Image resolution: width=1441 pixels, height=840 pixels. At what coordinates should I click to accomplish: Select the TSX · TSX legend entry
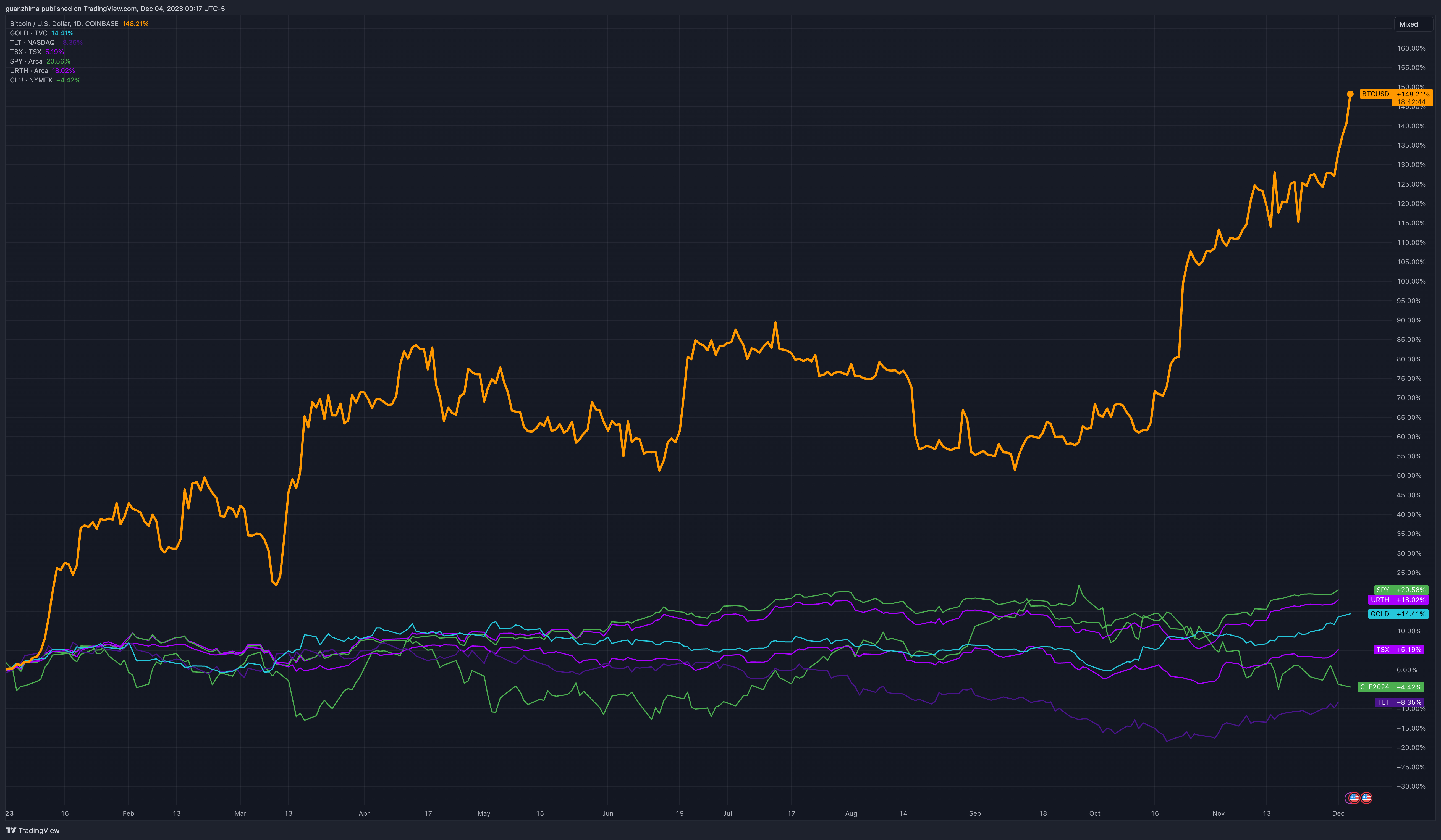(36, 51)
